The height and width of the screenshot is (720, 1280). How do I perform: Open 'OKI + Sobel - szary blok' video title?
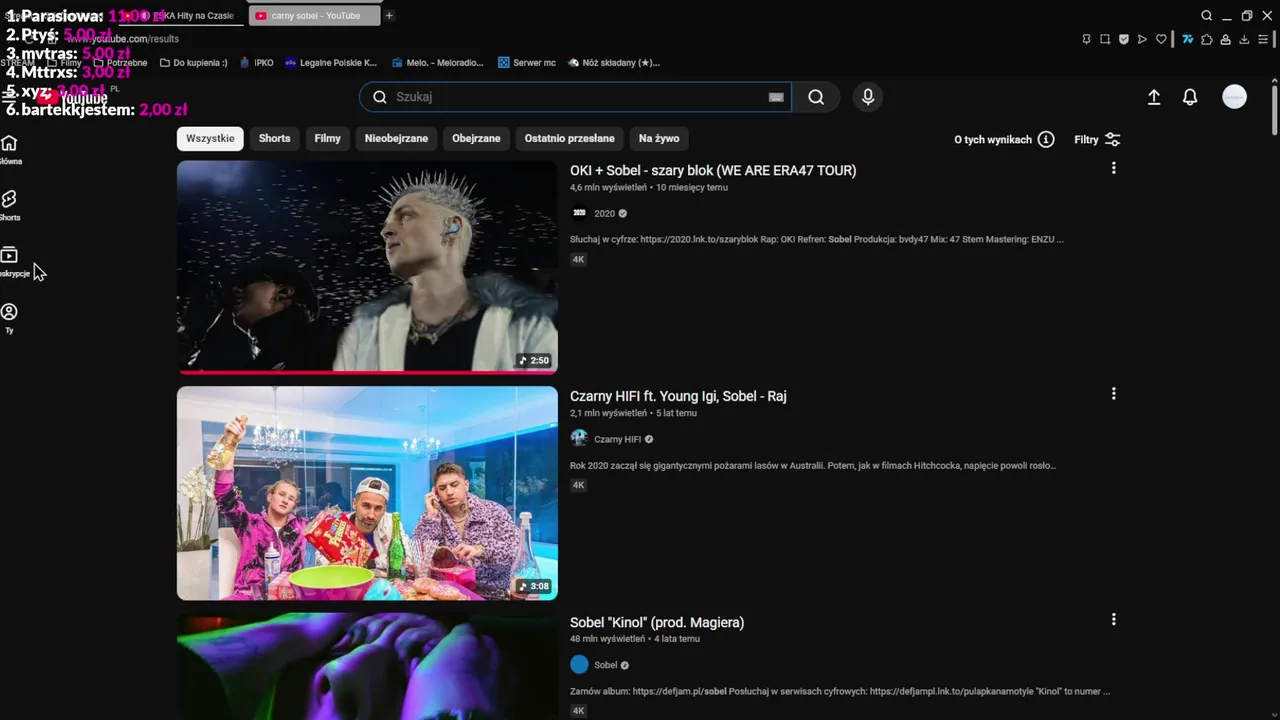713,170
